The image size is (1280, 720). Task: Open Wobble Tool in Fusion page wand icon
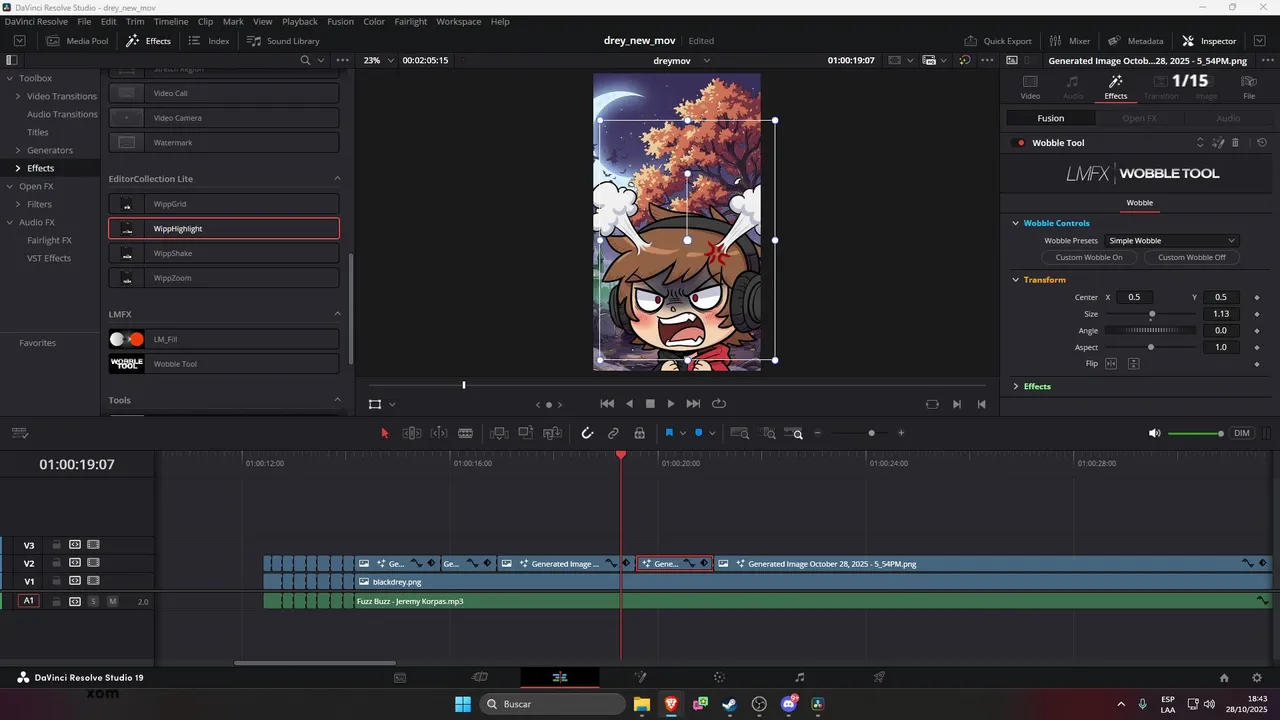pyautogui.click(x=1218, y=143)
